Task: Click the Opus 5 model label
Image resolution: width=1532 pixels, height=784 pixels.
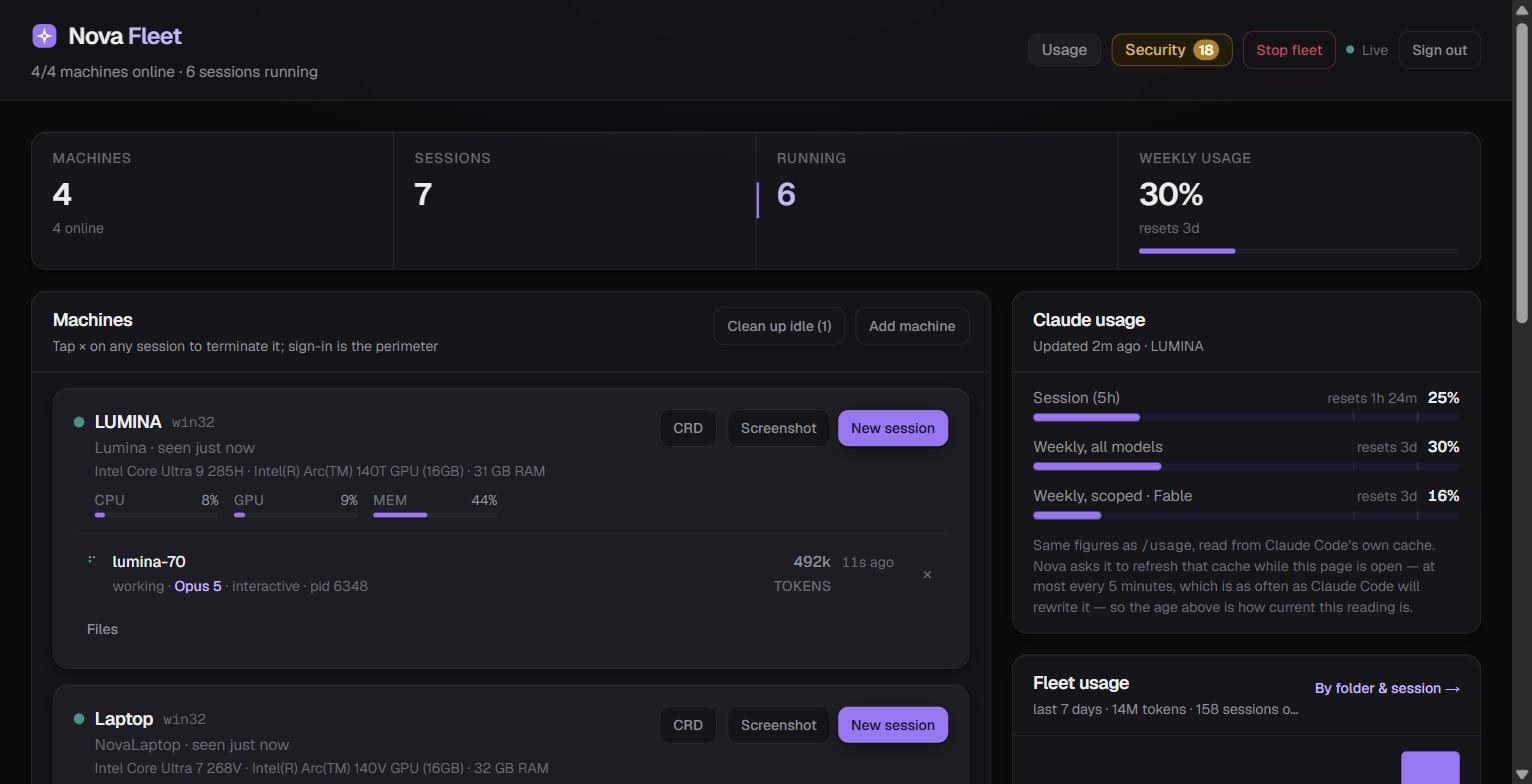Action: coord(198,586)
